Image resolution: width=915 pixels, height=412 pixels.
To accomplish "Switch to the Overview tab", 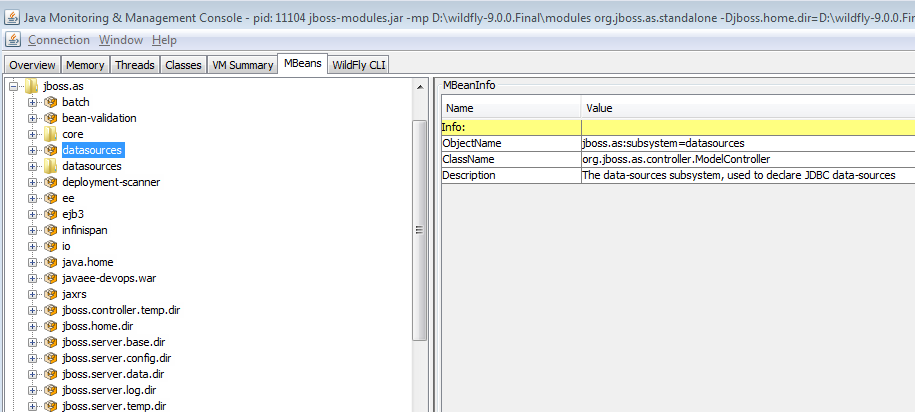I will pyautogui.click(x=32, y=65).
